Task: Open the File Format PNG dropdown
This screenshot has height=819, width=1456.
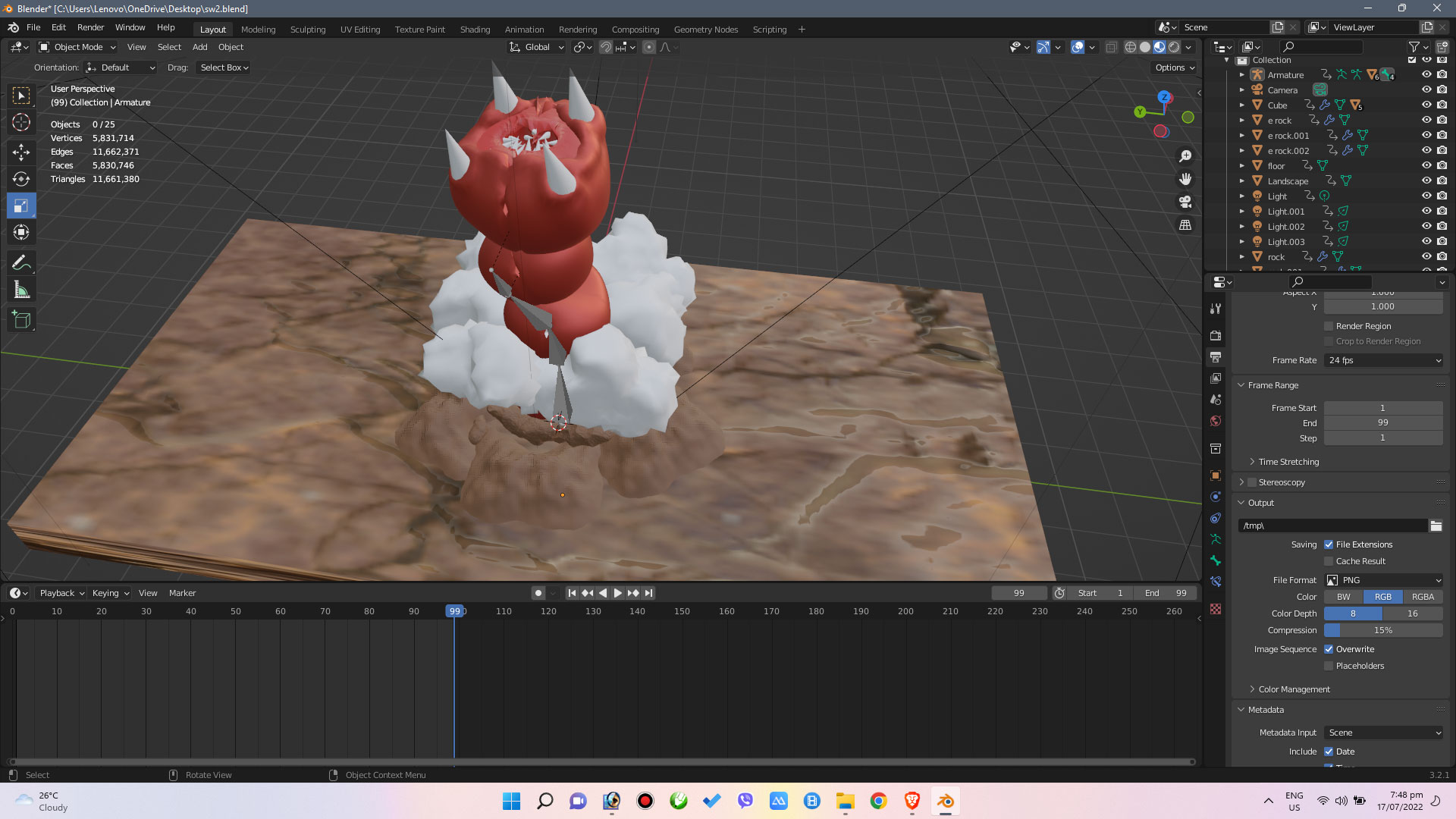Action: tap(1384, 580)
